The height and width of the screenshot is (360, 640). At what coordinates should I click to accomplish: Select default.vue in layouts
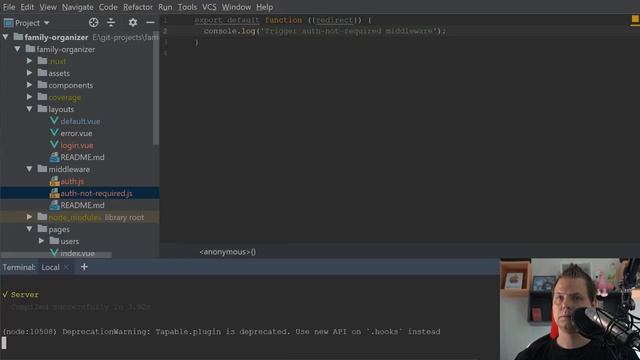pyautogui.click(x=80, y=121)
